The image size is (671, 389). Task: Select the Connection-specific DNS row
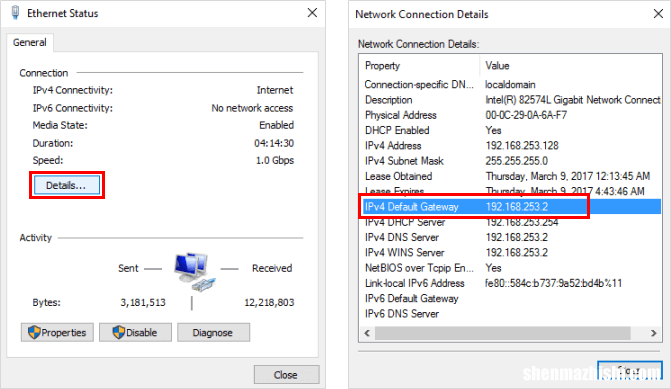pos(511,84)
